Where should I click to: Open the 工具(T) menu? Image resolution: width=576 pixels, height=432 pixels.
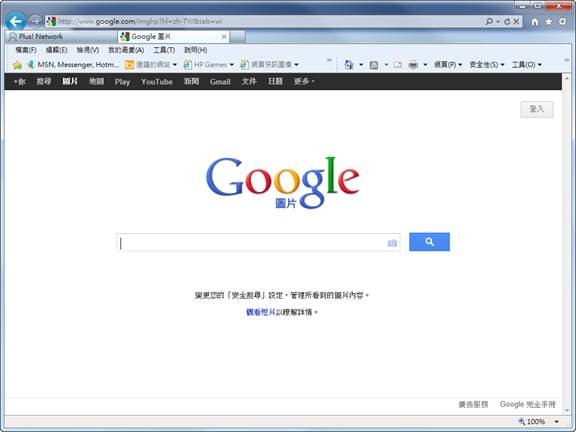(x=164, y=50)
